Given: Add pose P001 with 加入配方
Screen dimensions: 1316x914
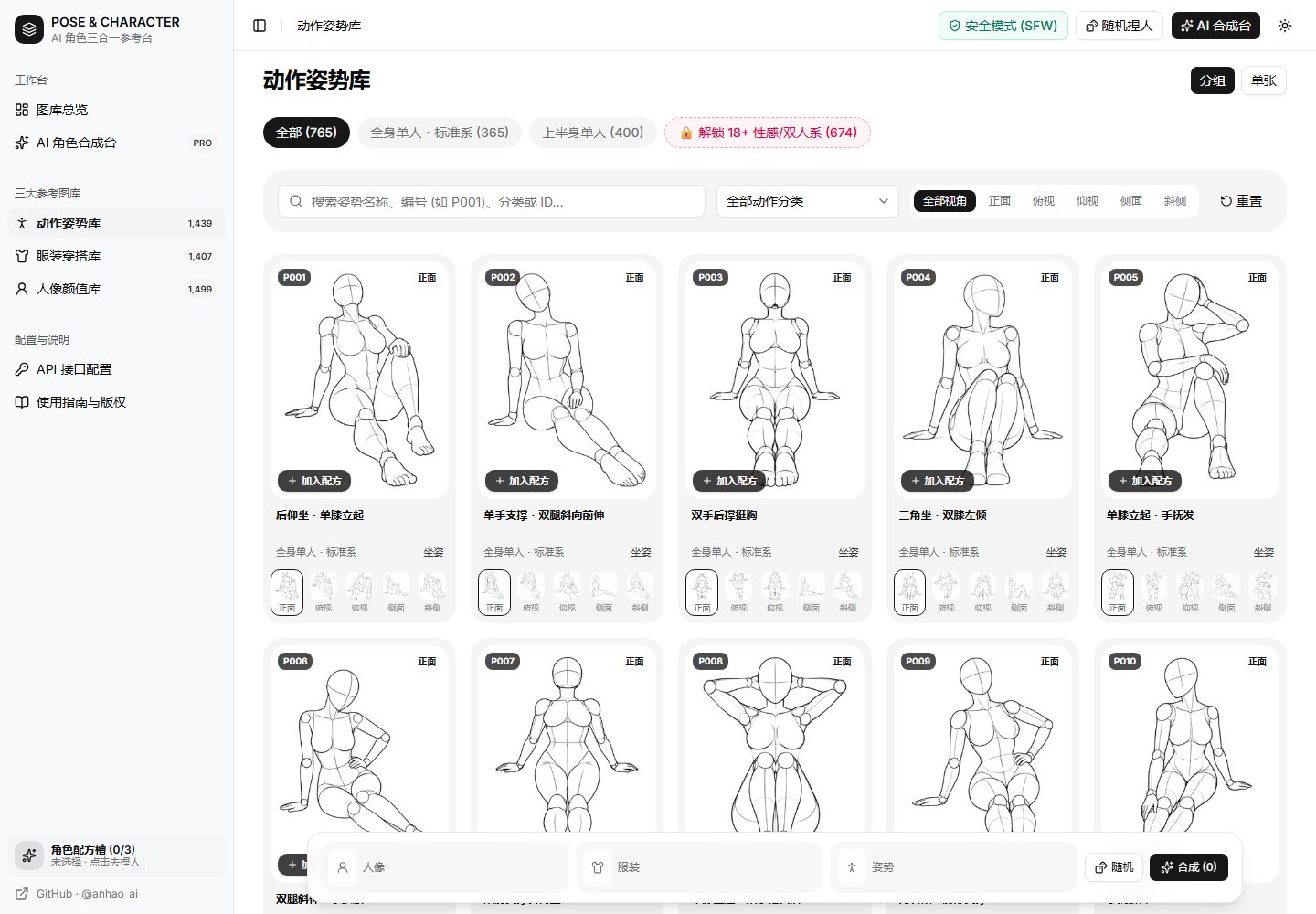Looking at the screenshot, I should 314,481.
